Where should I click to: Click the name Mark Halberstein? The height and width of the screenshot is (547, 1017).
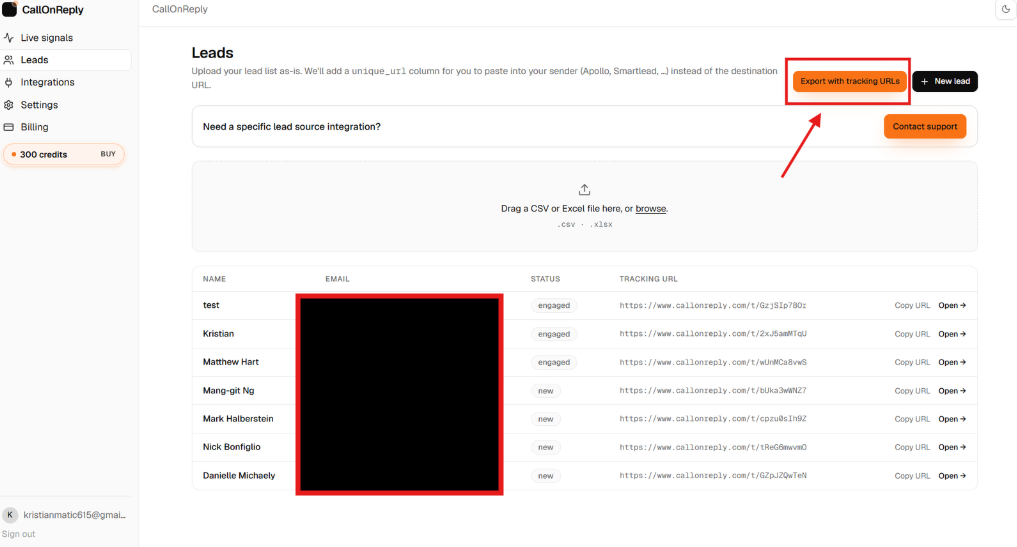coord(238,419)
